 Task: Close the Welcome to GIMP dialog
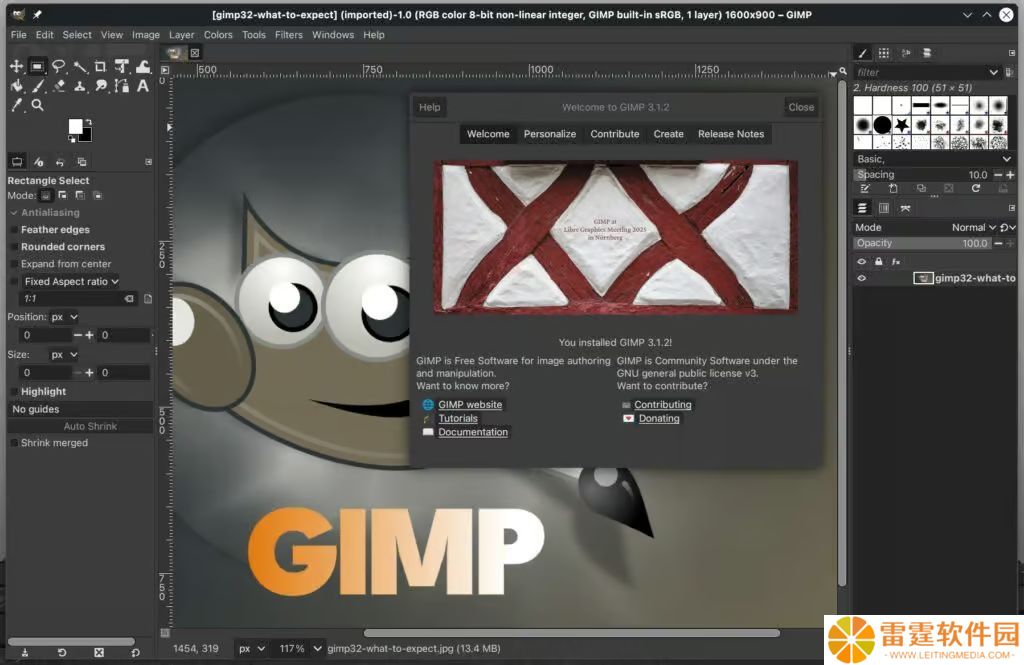801,107
